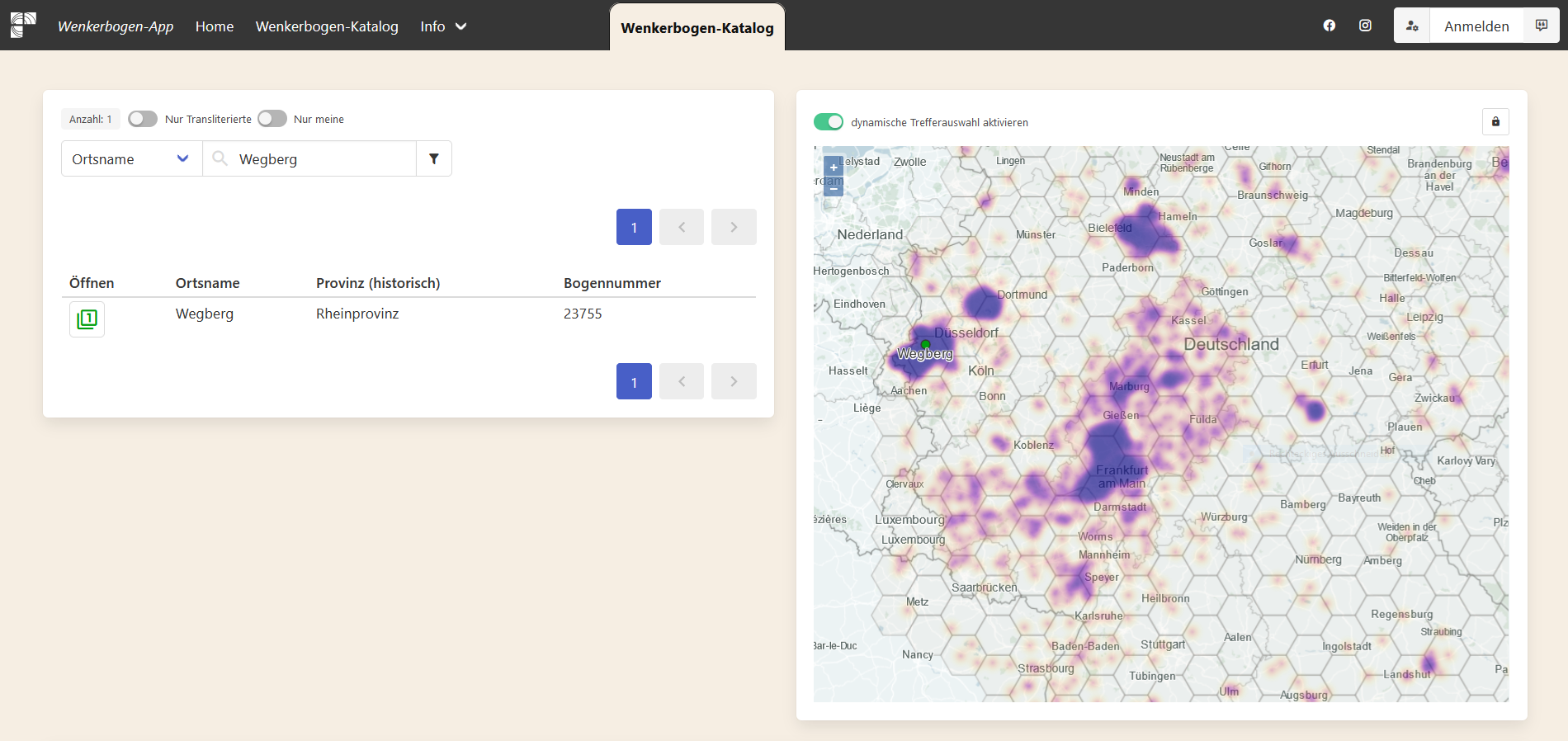Disable dynamische Trefferauswahl toggle

829,122
